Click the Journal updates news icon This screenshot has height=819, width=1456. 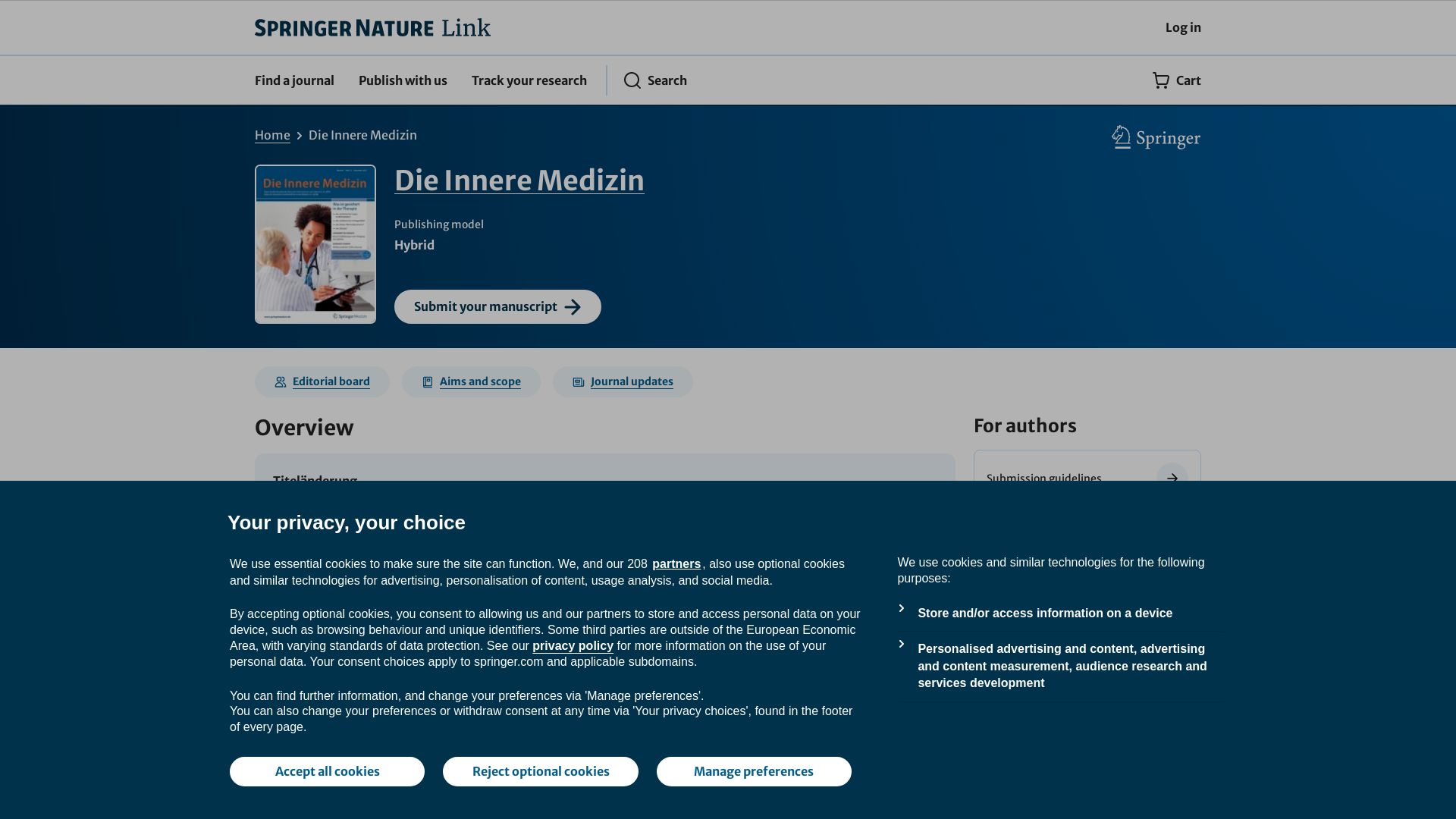[x=579, y=382]
